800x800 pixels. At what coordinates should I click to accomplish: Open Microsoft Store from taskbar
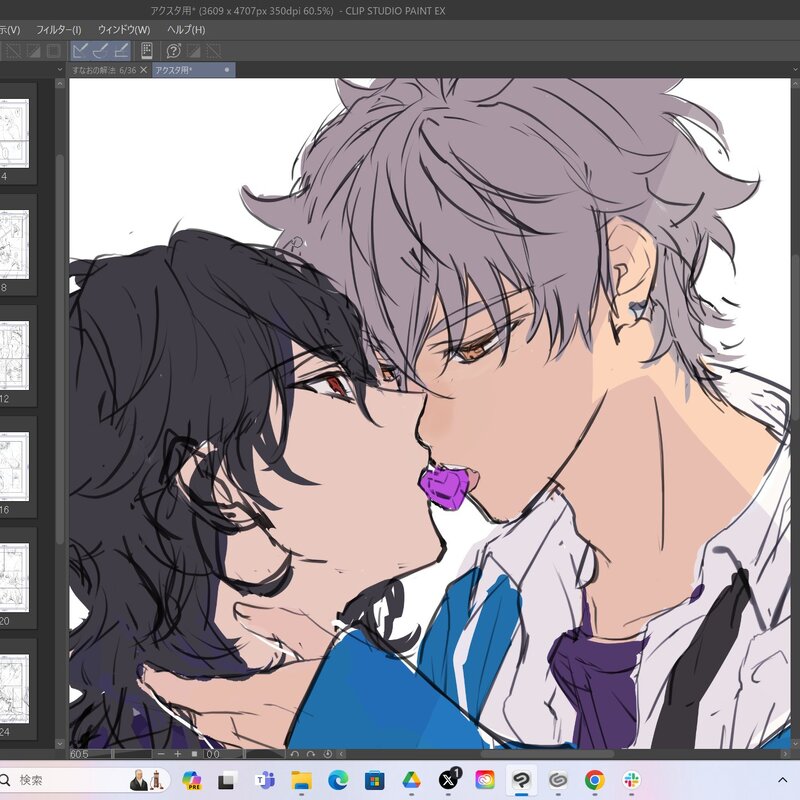point(374,780)
